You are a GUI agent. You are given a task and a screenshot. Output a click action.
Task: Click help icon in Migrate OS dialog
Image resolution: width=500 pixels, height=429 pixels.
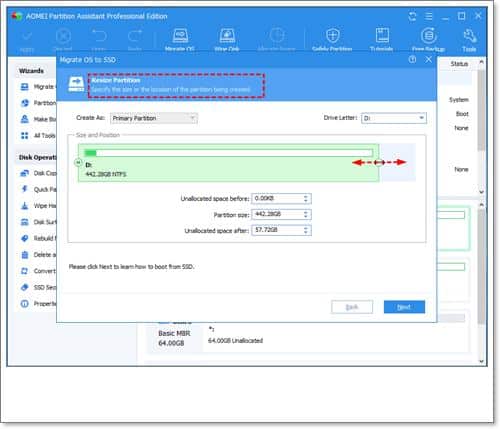pyautogui.click(x=412, y=59)
